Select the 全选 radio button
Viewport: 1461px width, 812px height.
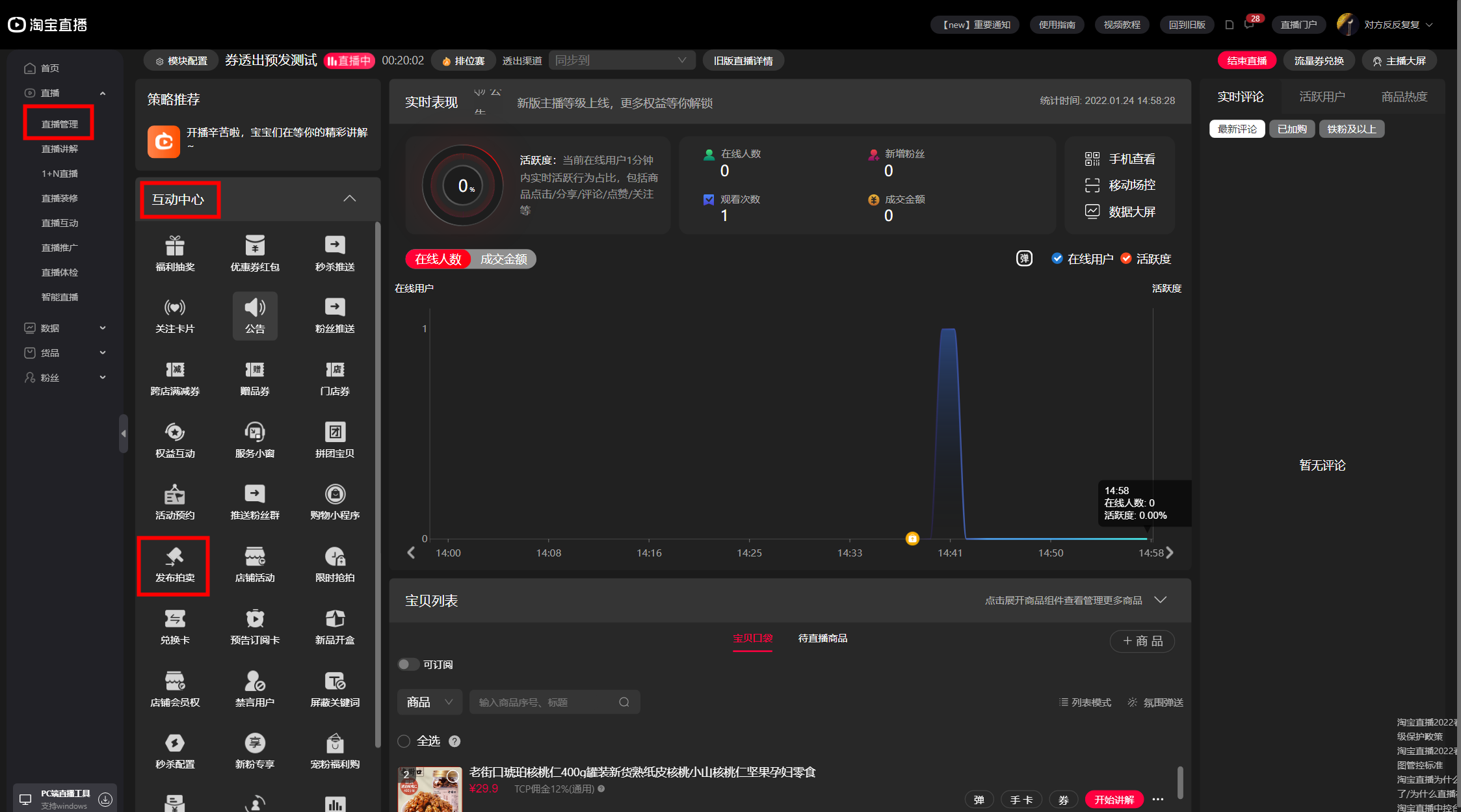404,741
